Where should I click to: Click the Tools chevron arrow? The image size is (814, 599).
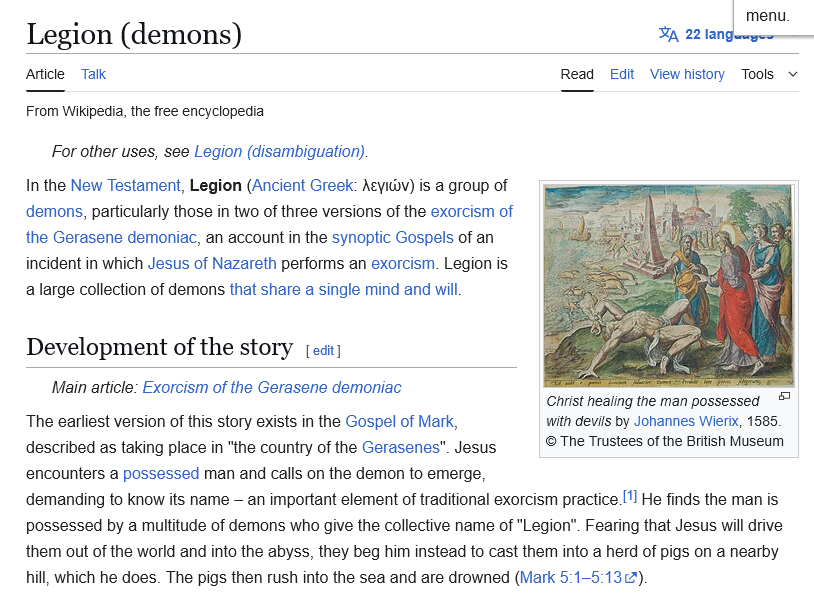793,74
